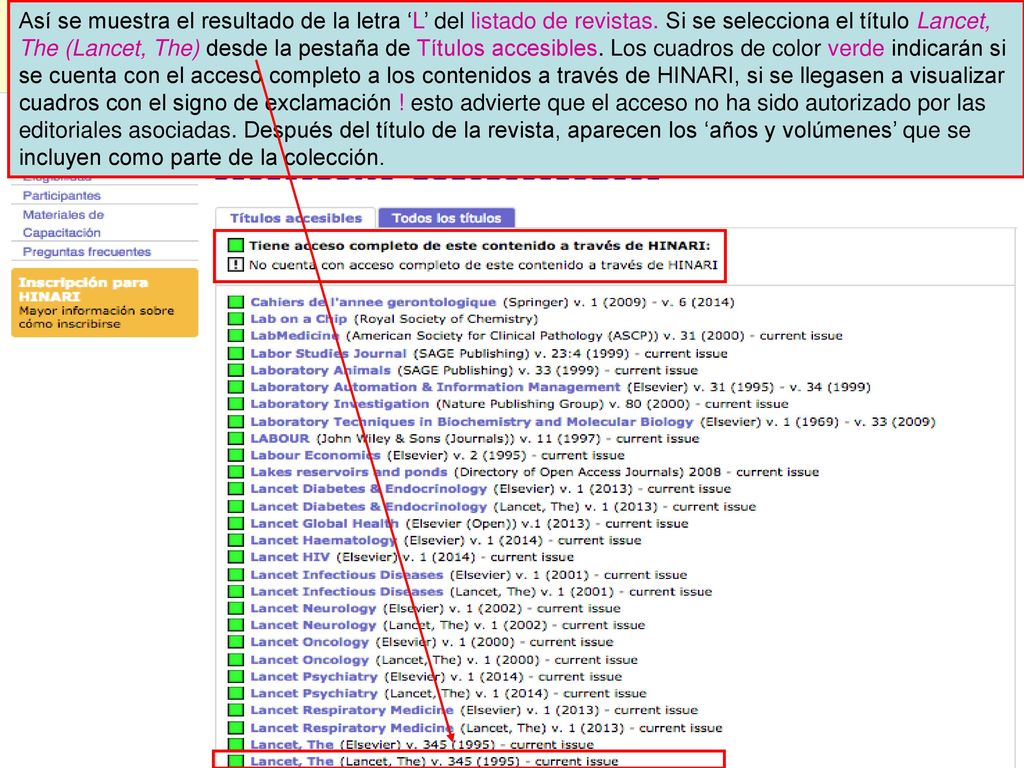The image size is (1024, 768).
Task: Click green square icon in the full-access legend
Action: tap(236, 246)
